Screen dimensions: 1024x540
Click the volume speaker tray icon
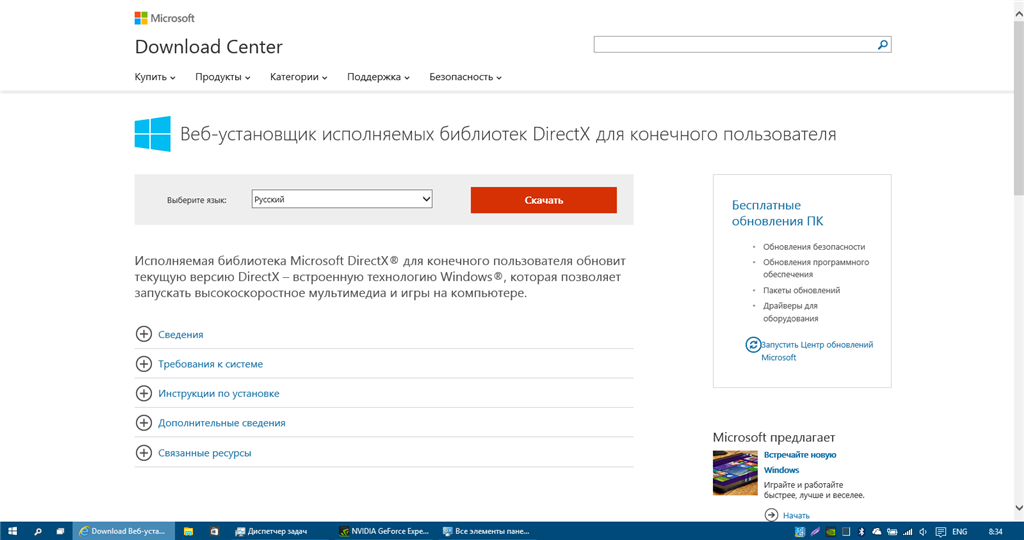click(923, 532)
